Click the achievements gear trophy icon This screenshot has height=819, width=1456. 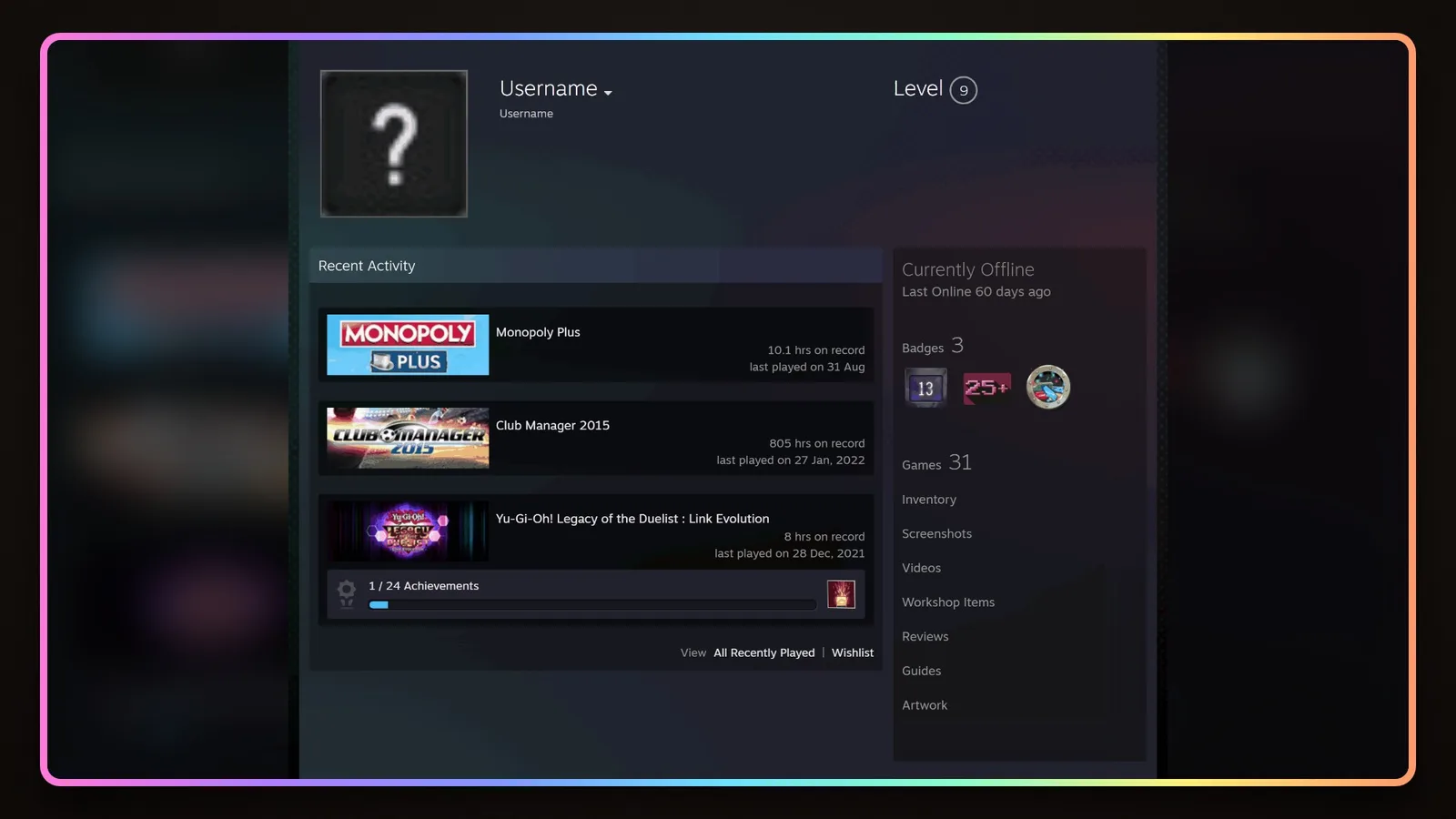(x=347, y=594)
